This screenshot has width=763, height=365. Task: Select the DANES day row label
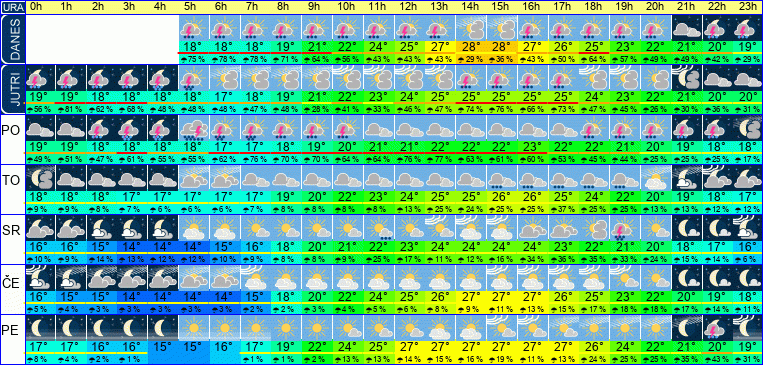coord(12,39)
